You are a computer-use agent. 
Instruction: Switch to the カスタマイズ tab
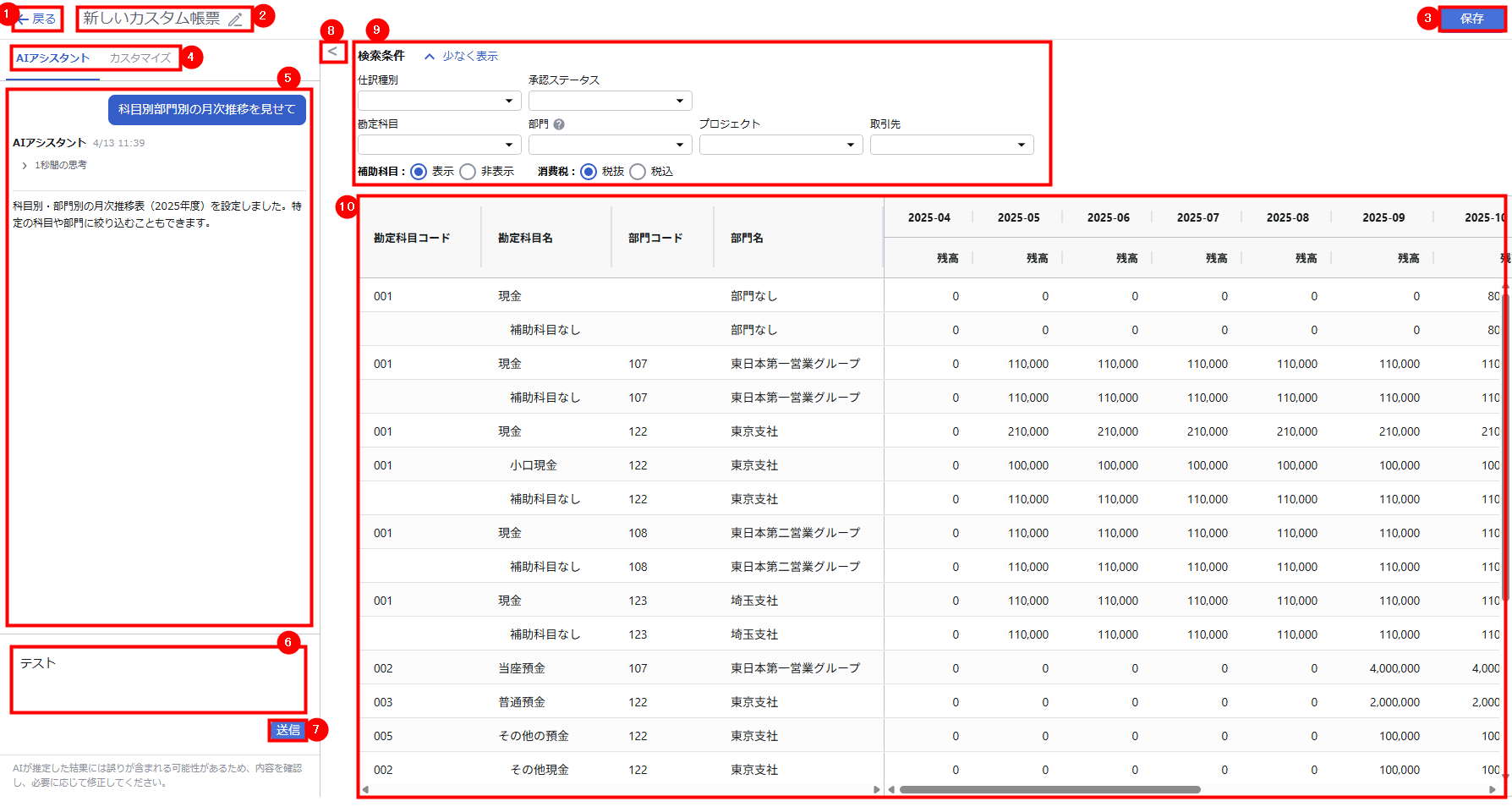point(140,58)
